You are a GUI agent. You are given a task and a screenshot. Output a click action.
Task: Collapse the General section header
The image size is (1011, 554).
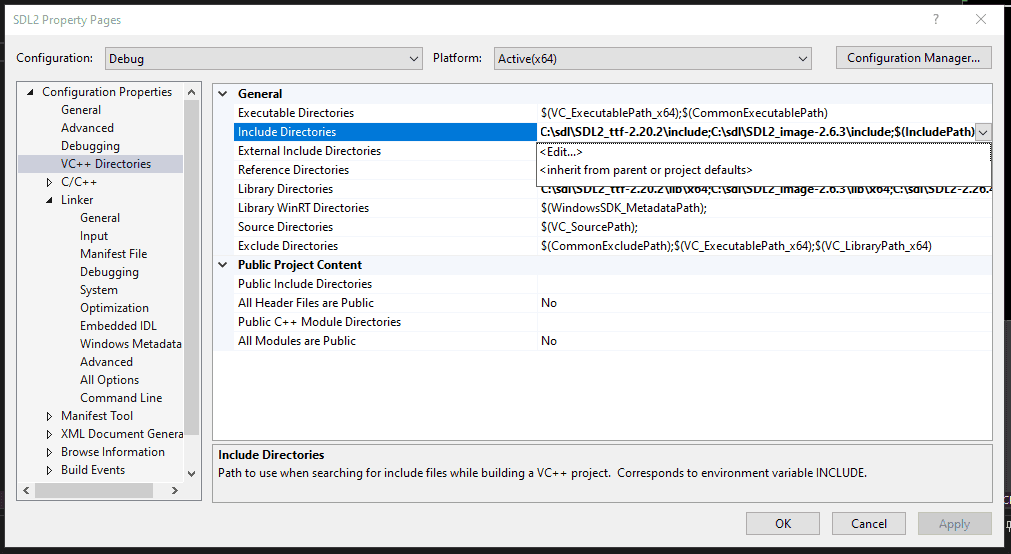click(x=223, y=94)
